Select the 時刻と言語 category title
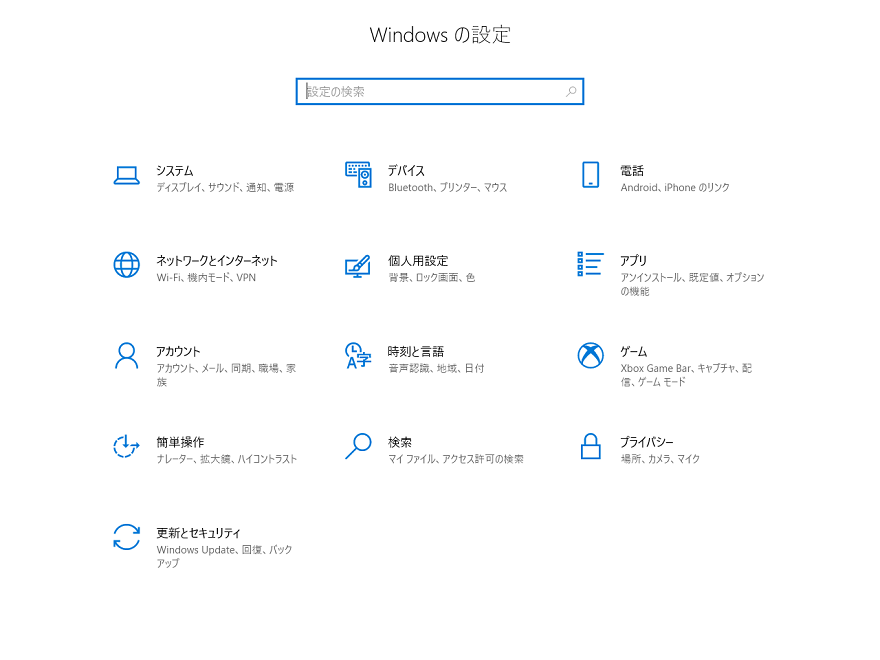The image size is (880, 660). [416, 352]
